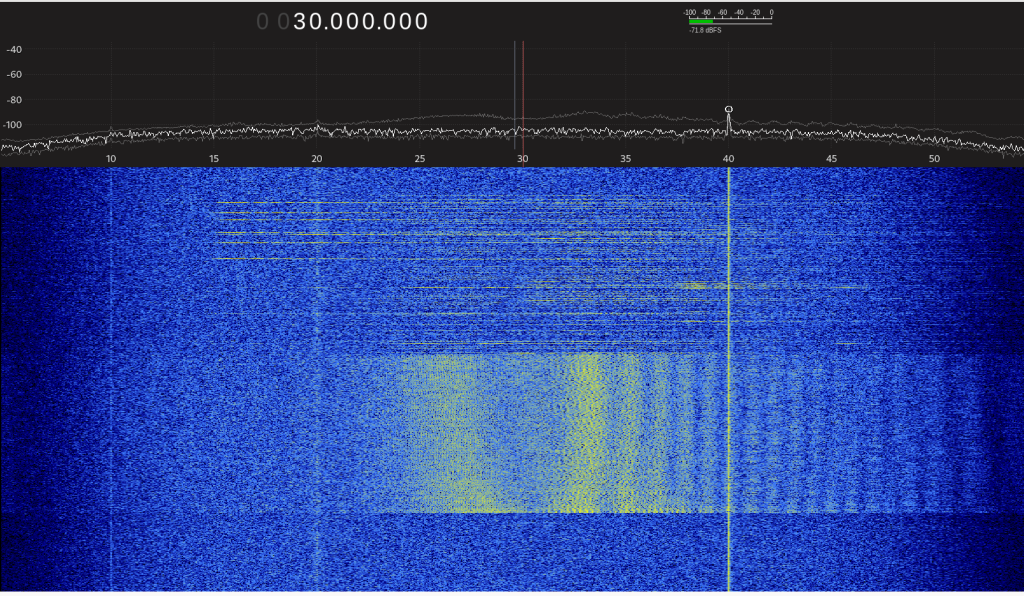The width and height of the screenshot is (1024, 596).
Task: Click the 50 frequency axis label
Action: (934, 159)
